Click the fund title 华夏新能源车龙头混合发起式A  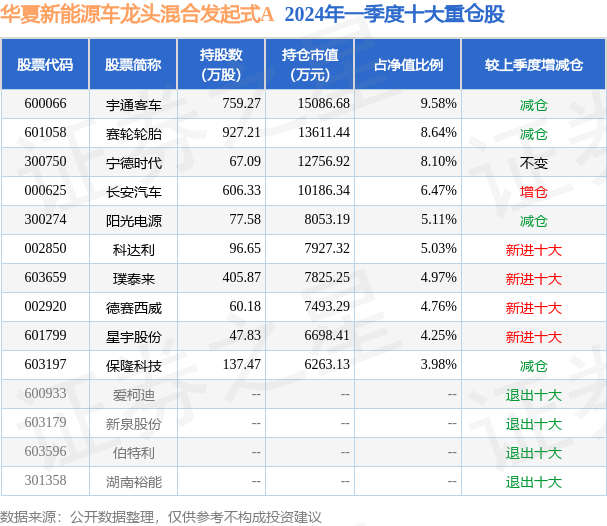click(137, 14)
